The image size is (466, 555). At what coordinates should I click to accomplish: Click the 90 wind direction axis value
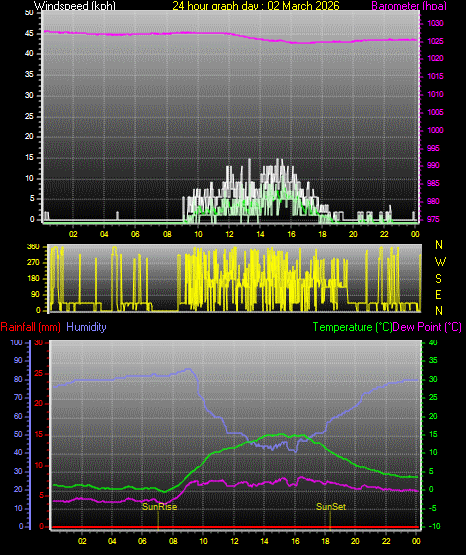35,295
